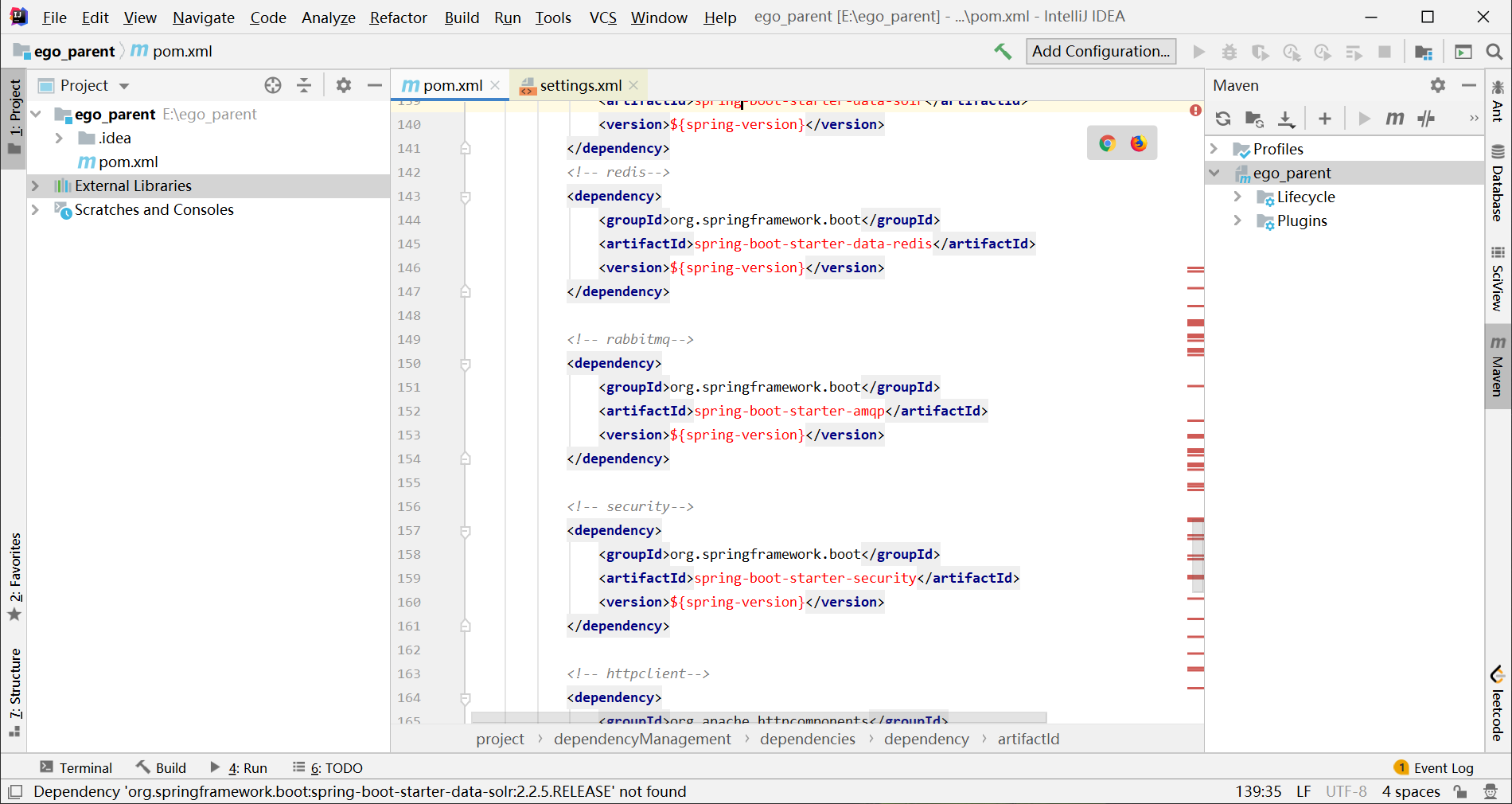This screenshot has height=804, width=1512.
Task: Click UTF-8 encoding in status bar
Action: pyautogui.click(x=1346, y=791)
